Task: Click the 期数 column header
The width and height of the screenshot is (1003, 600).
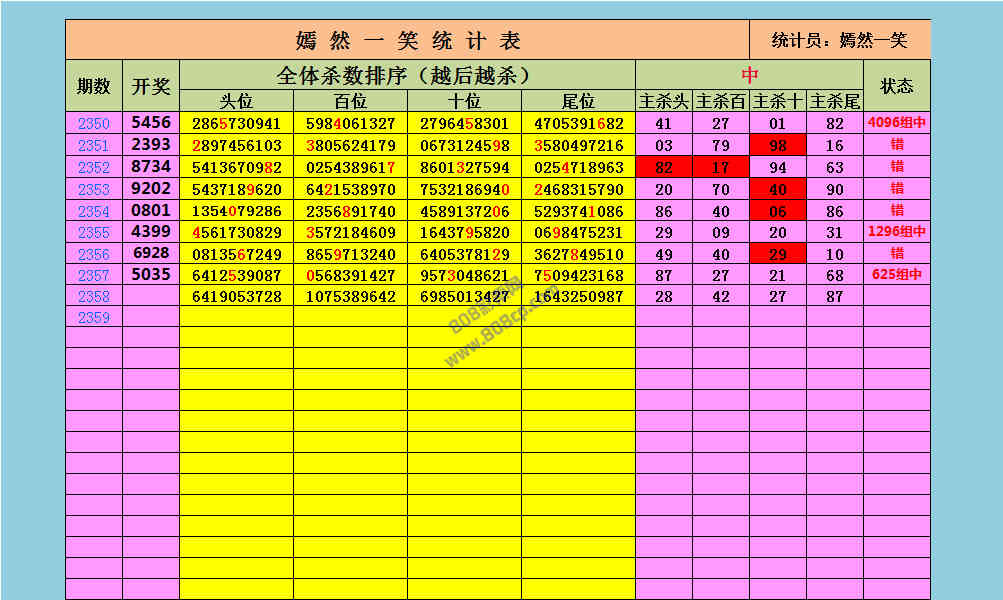Action: point(93,86)
